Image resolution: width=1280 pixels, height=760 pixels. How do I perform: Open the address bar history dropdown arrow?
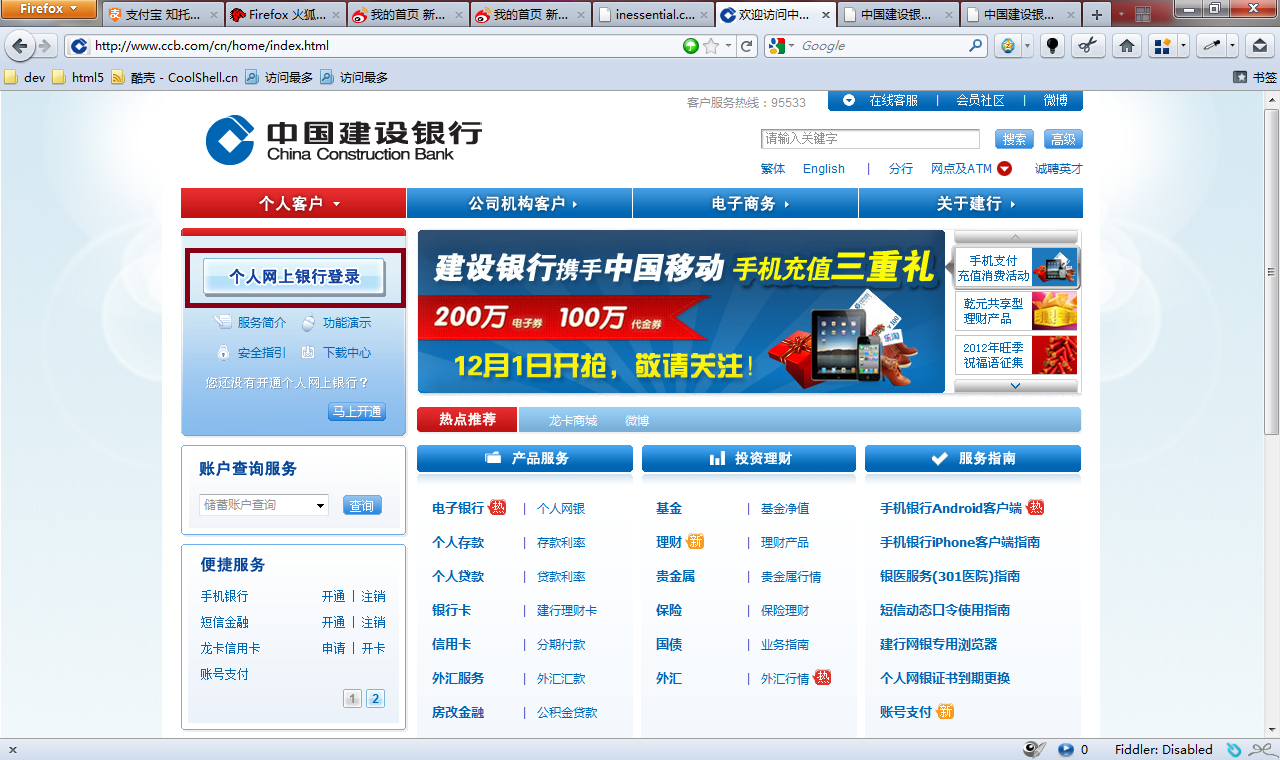[x=727, y=46]
